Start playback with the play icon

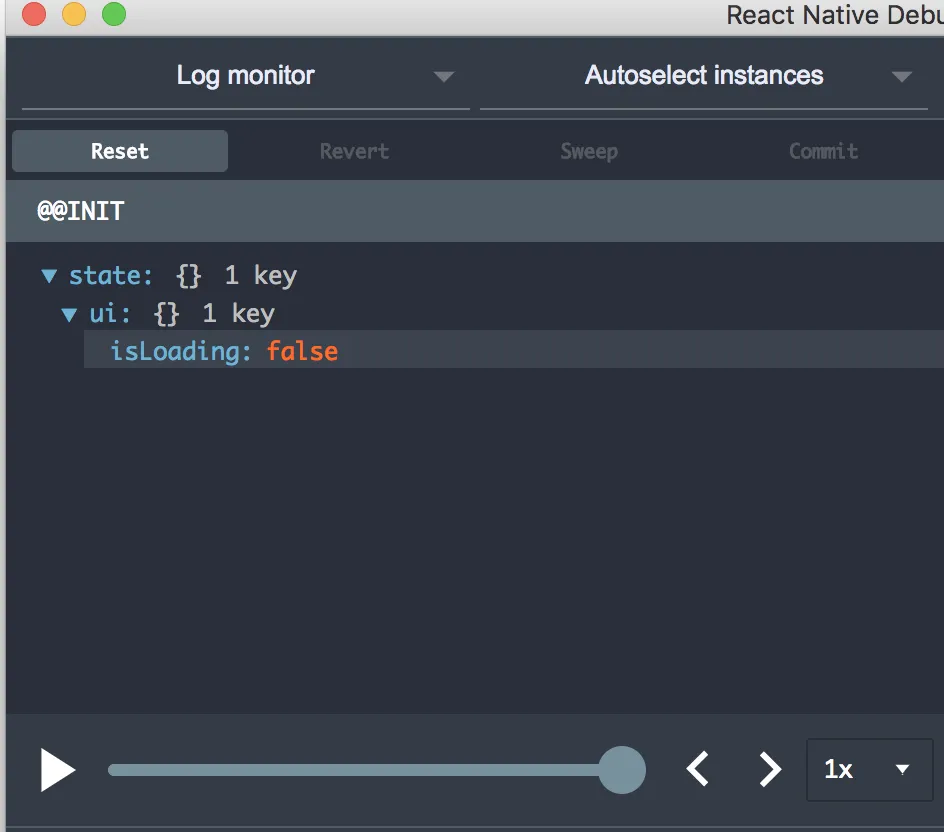point(58,769)
